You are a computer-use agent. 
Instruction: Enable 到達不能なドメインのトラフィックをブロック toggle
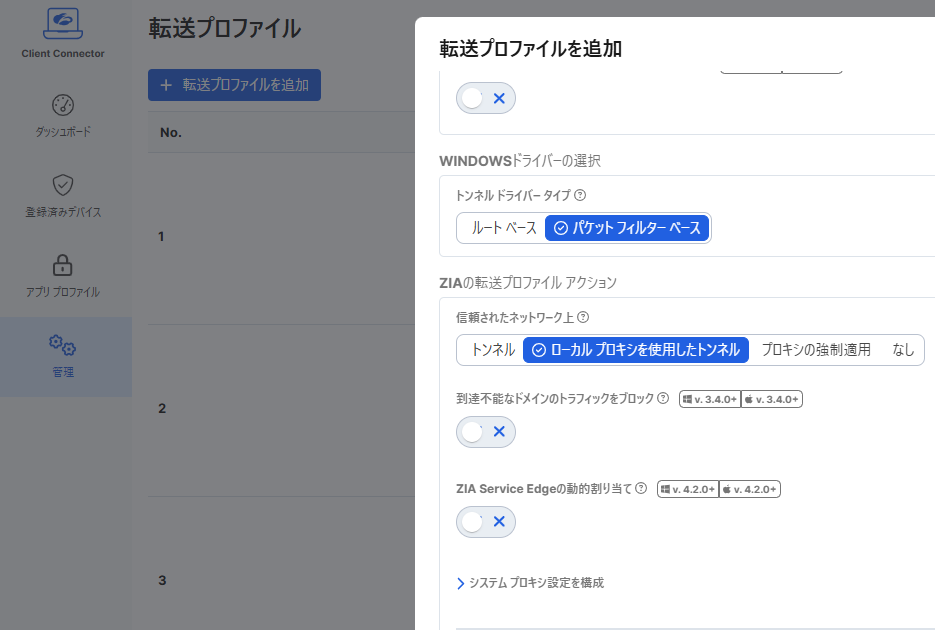pos(485,432)
